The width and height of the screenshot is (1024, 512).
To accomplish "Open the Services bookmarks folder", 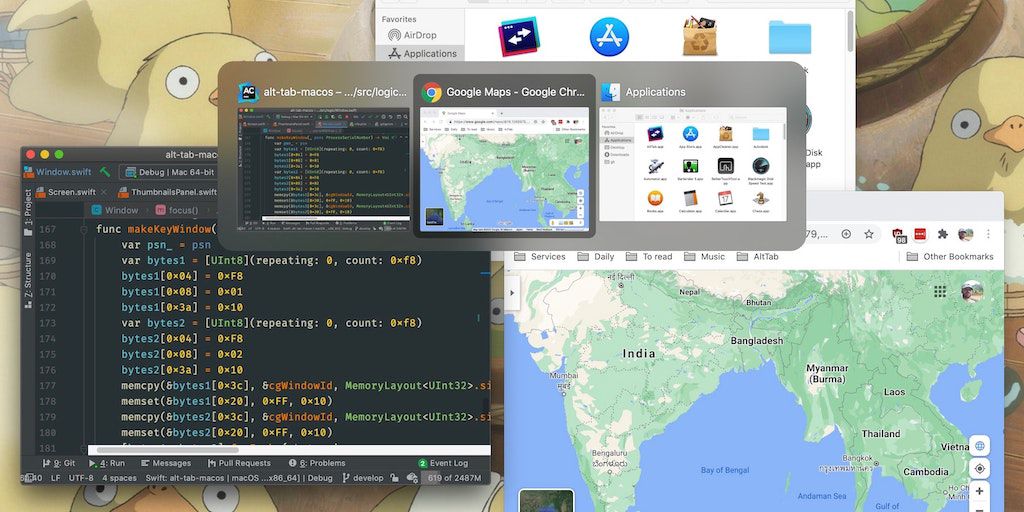I will click(539, 257).
